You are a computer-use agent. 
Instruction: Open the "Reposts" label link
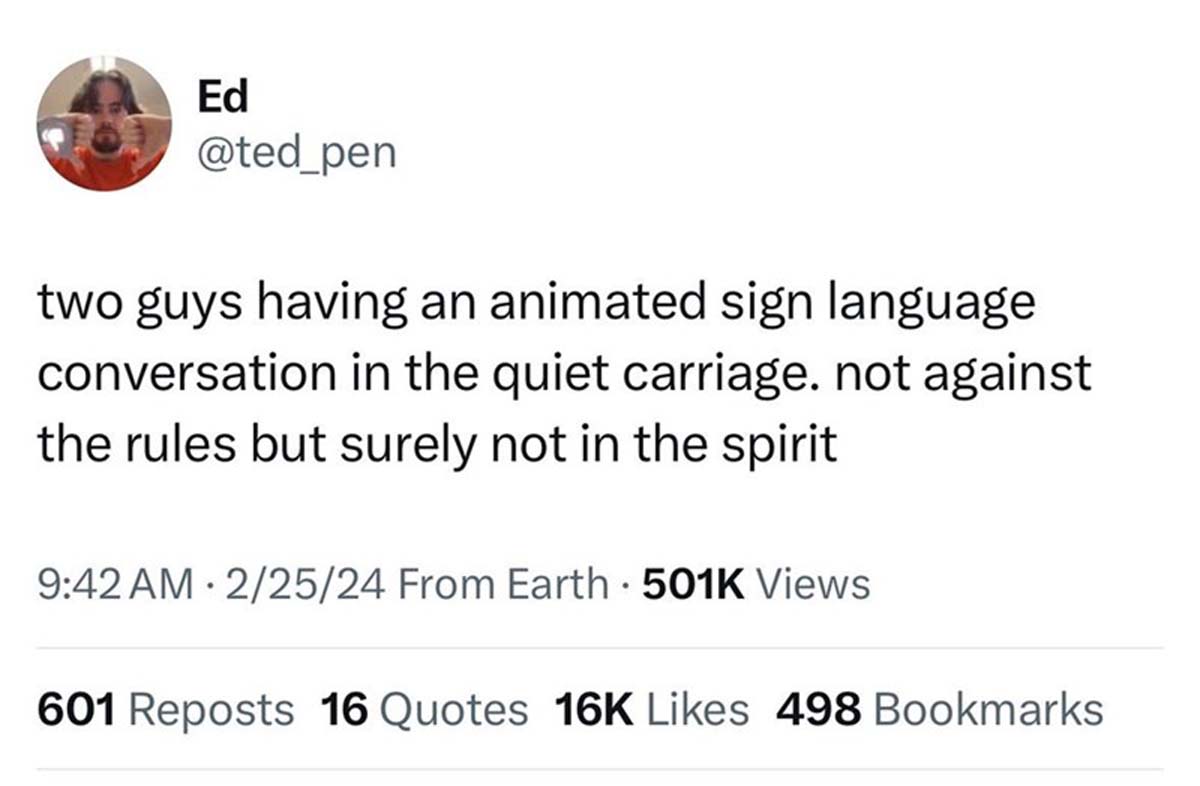[x=212, y=710]
